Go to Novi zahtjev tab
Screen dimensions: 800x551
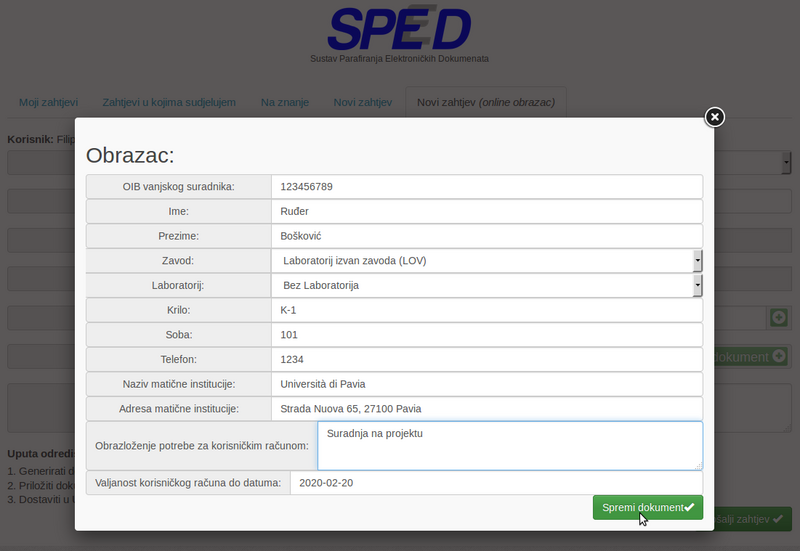click(x=362, y=102)
